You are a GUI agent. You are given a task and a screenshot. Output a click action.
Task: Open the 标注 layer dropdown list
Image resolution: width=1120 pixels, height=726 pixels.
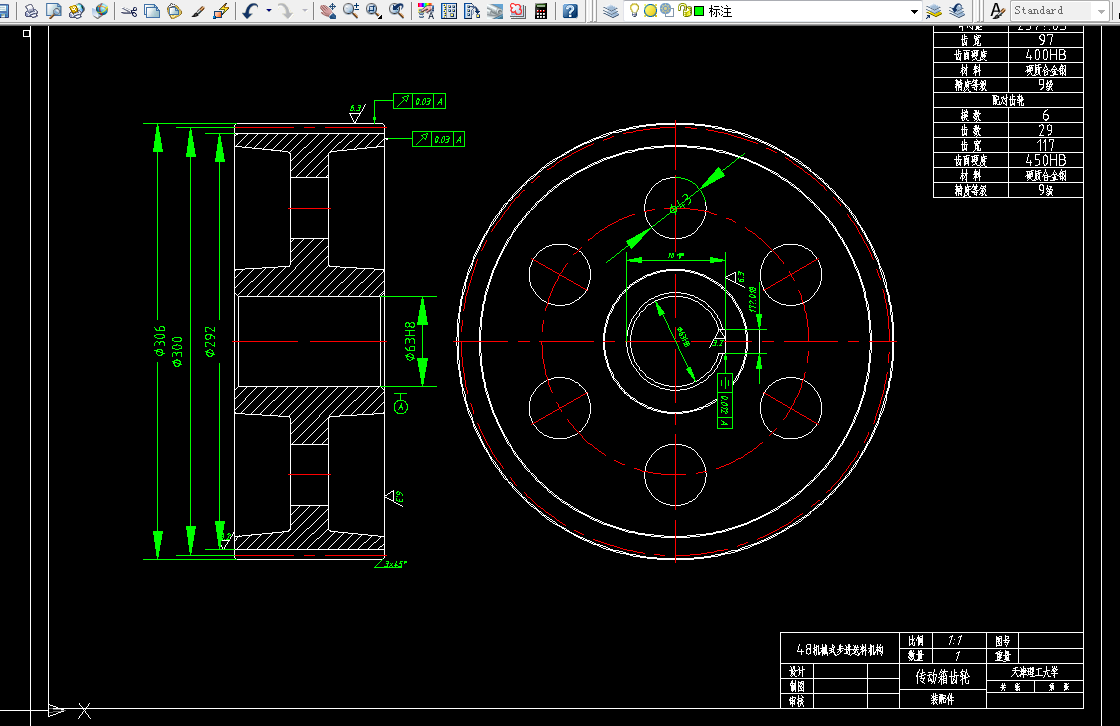(914, 11)
